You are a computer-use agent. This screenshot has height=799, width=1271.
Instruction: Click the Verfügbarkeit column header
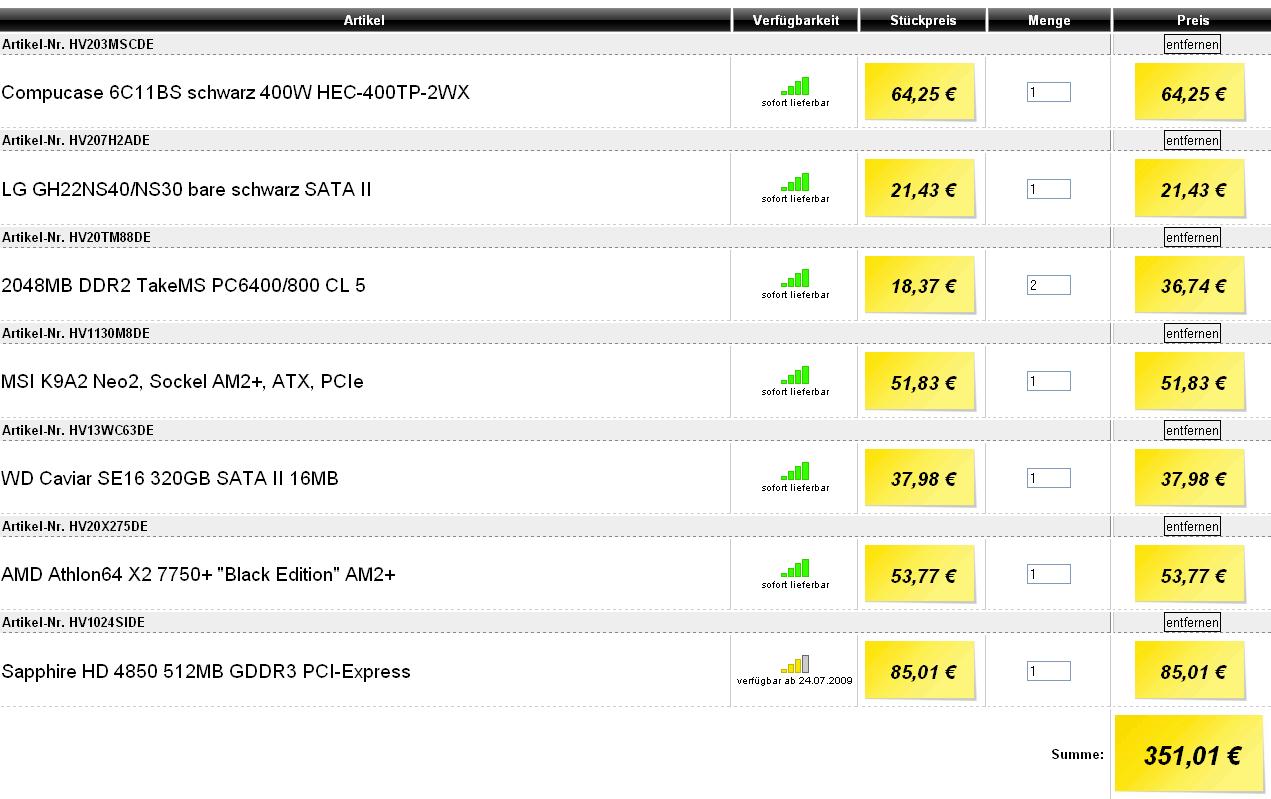coord(795,20)
